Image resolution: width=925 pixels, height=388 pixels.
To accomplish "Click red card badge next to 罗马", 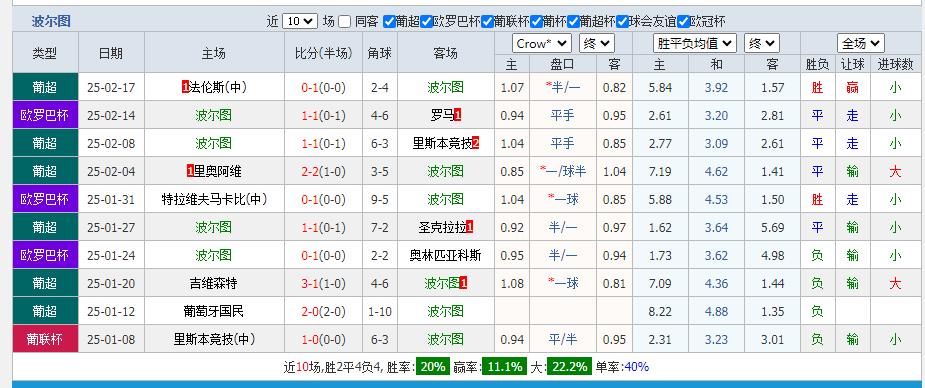I will click(x=458, y=116).
